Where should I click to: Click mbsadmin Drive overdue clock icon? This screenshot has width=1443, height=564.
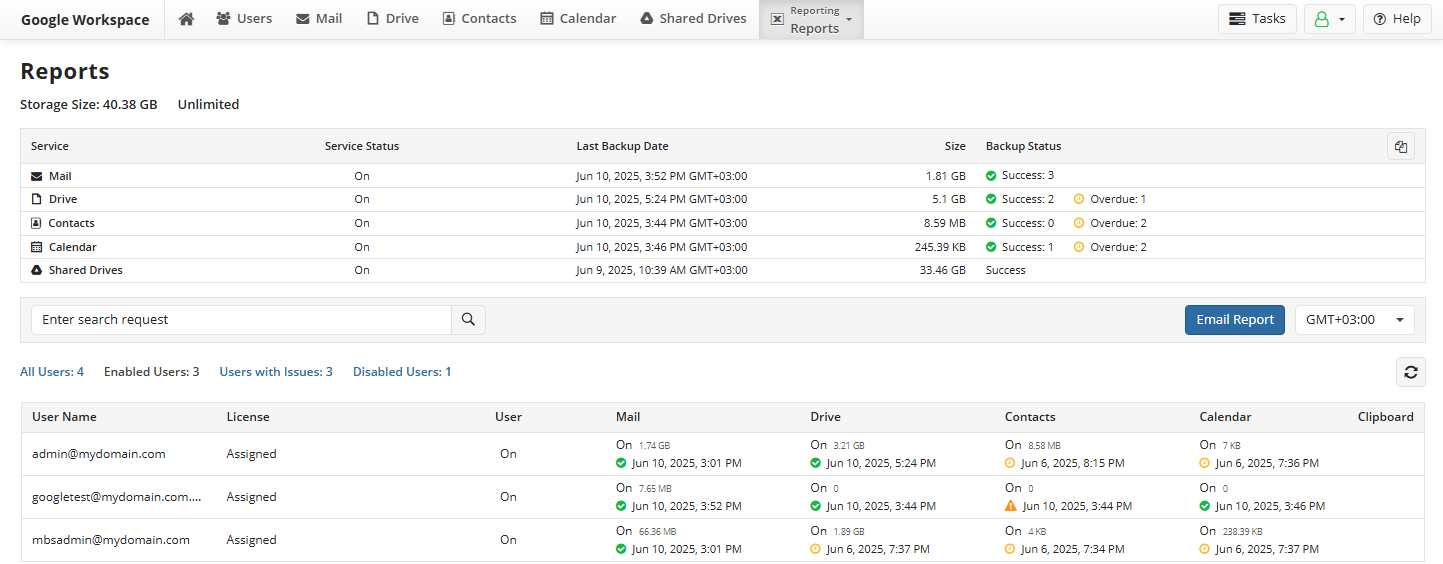point(815,549)
